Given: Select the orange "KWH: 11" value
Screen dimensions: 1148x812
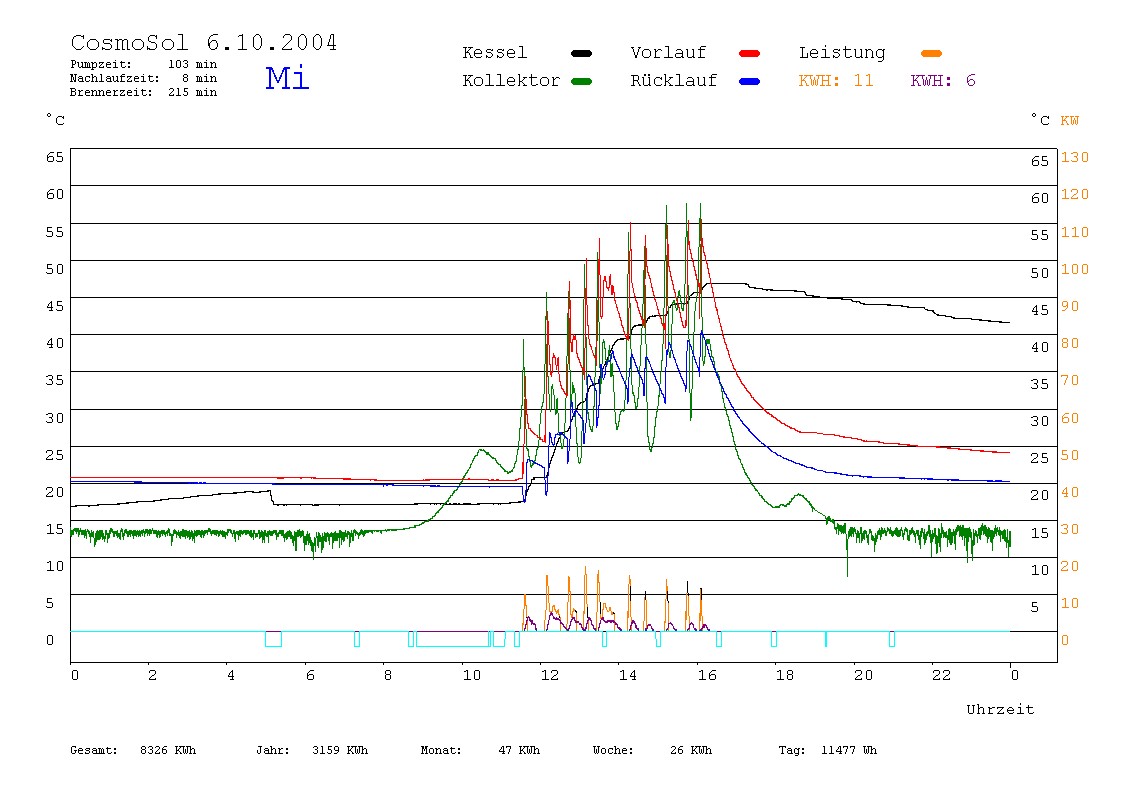Looking at the screenshot, I should pyautogui.click(x=836, y=81).
